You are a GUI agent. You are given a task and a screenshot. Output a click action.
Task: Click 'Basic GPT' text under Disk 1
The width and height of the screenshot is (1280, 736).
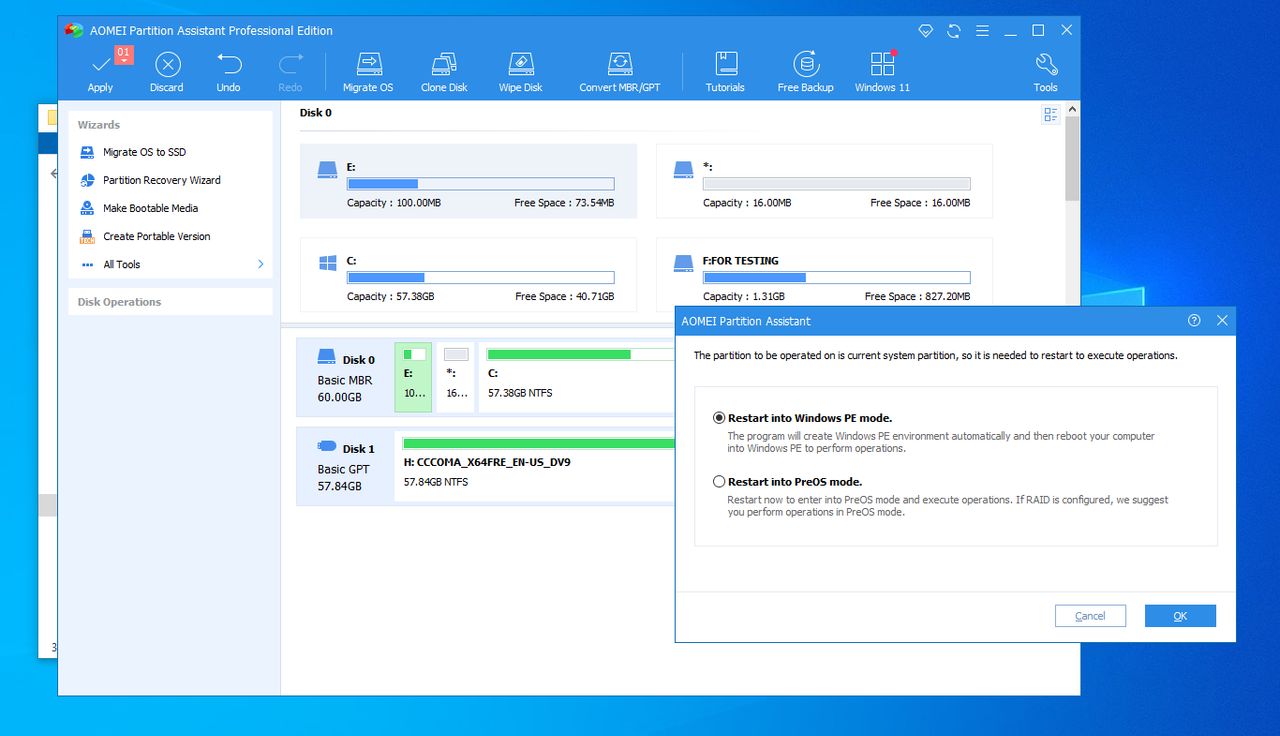(343, 469)
